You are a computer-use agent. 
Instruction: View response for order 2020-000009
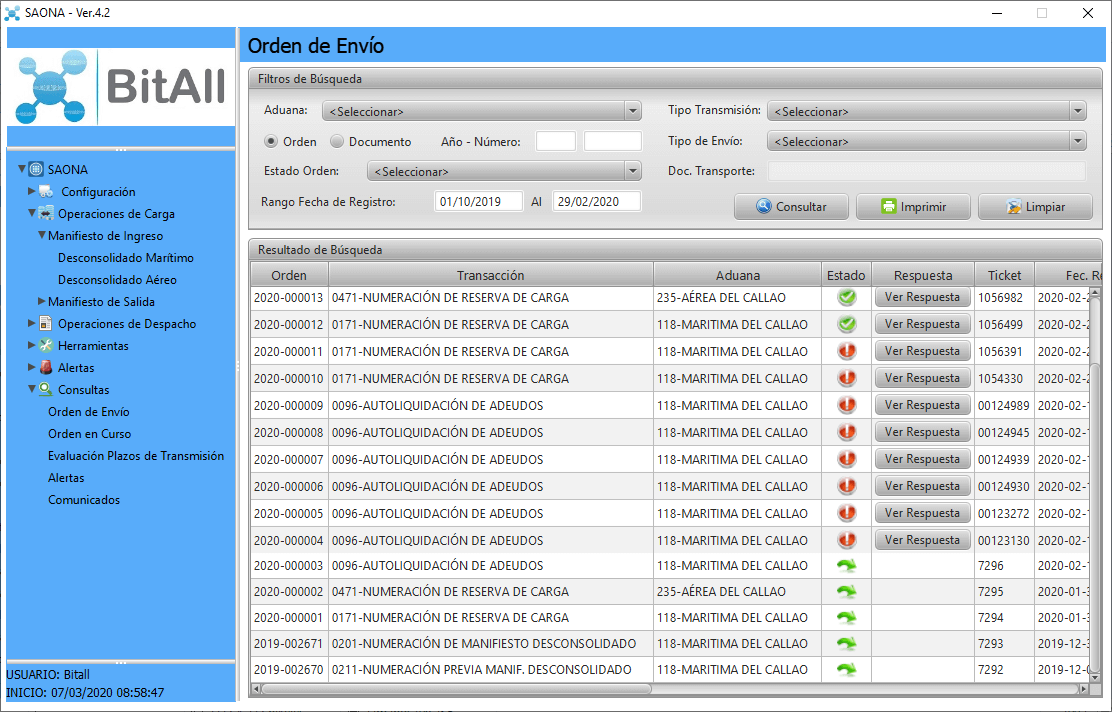(922, 405)
